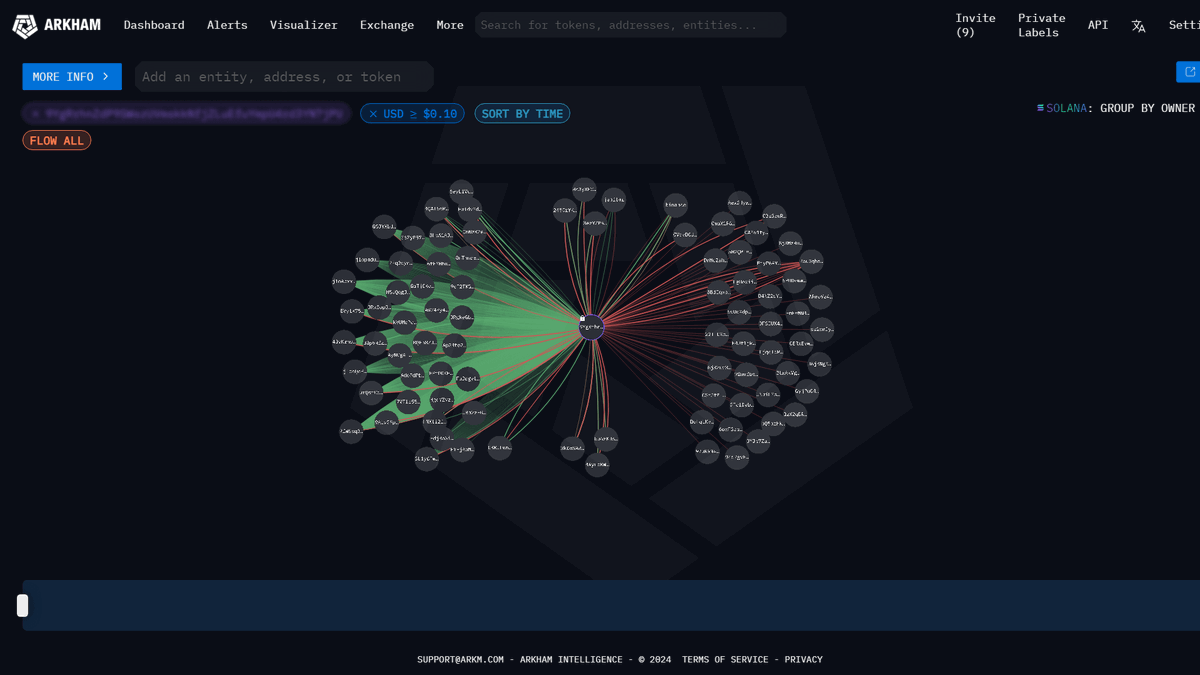The image size is (1200, 675).
Task: Remove the USD ≥ $0.10 filter with its X
Action: [373, 114]
